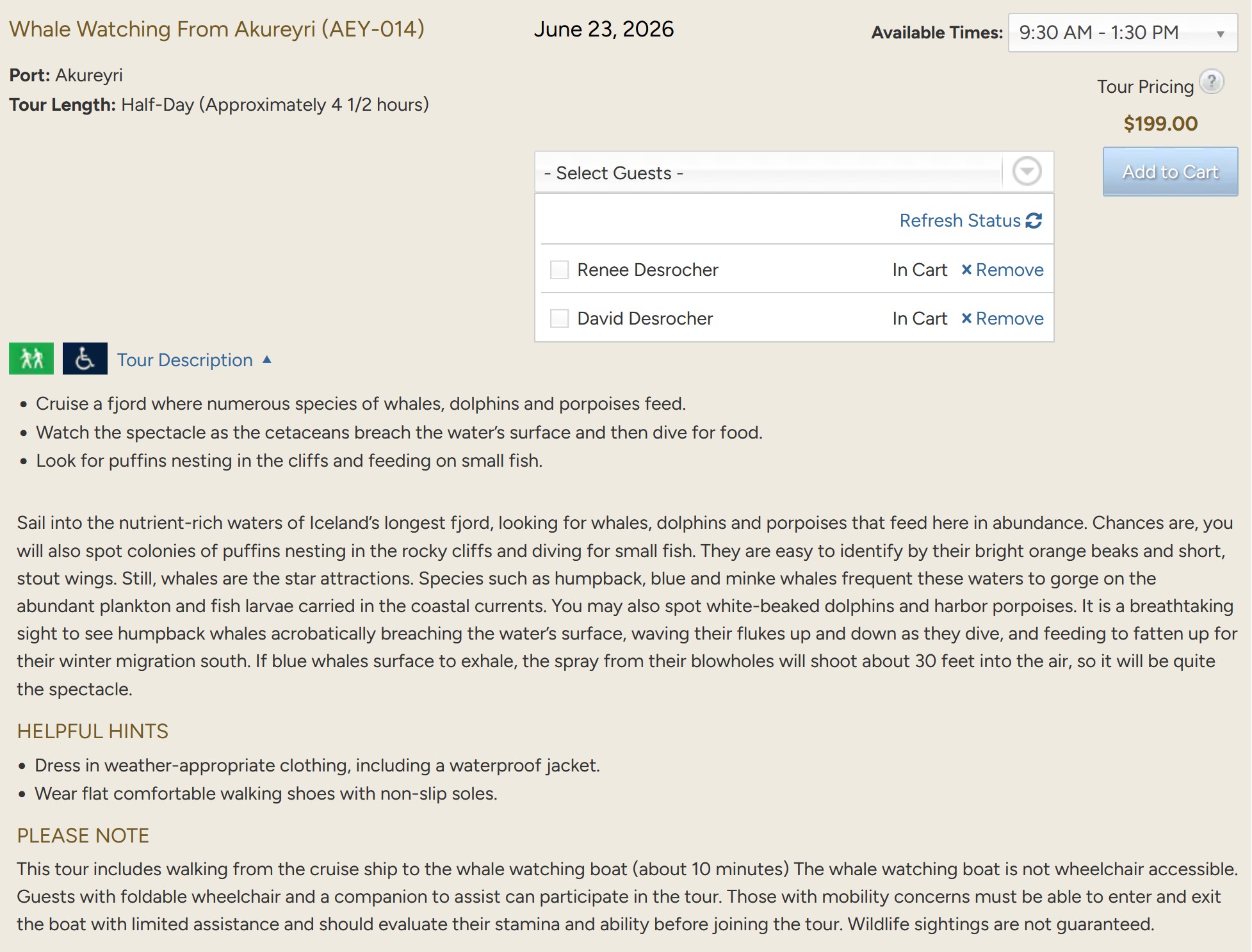The height and width of the screenshot is (952, 1252).
Task: Remove Renee Desrocher from the cart
Action: click(x=1009, y=270)
